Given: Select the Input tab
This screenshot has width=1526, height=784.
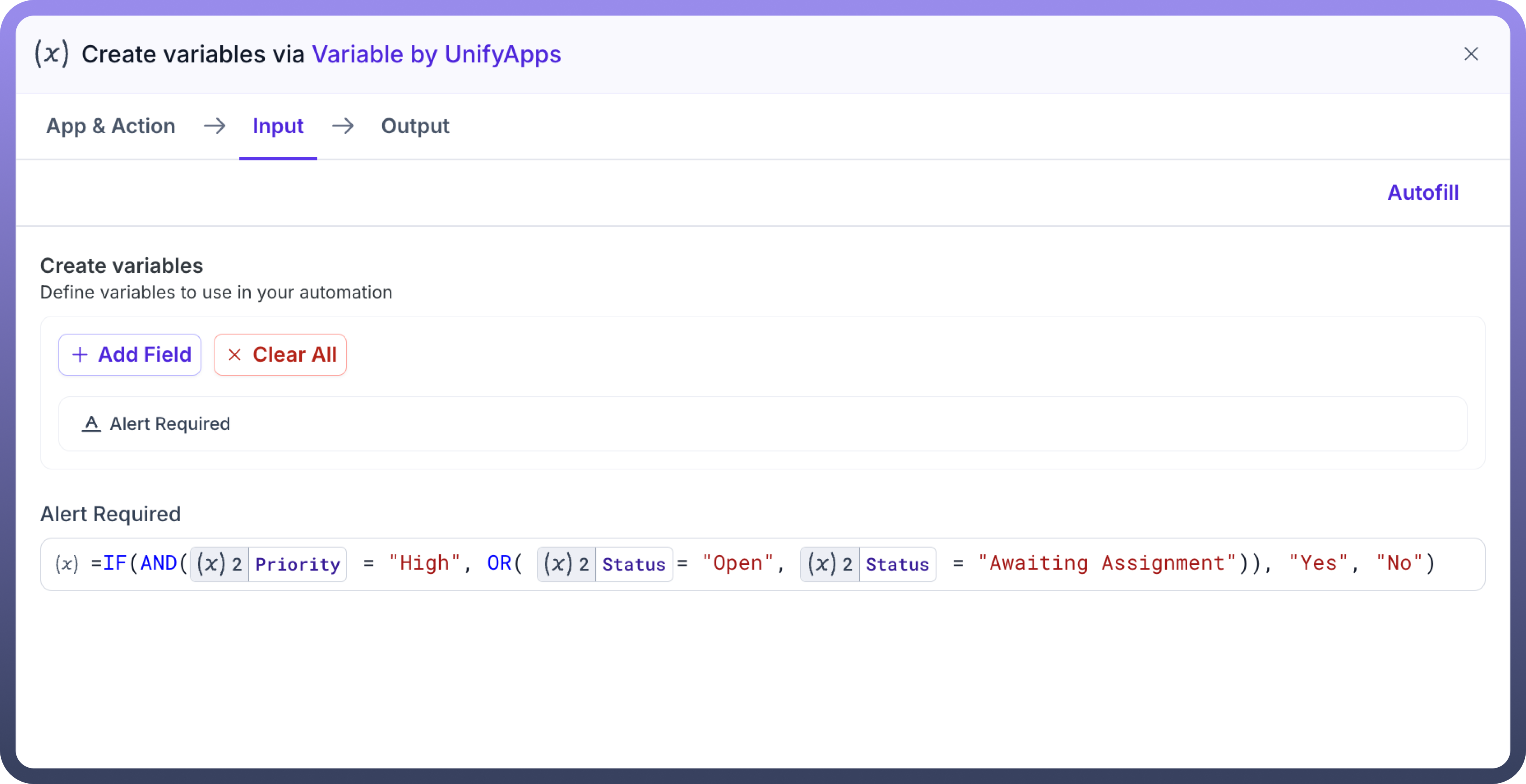Looking at the screenshot, I should tap(278, 126).
